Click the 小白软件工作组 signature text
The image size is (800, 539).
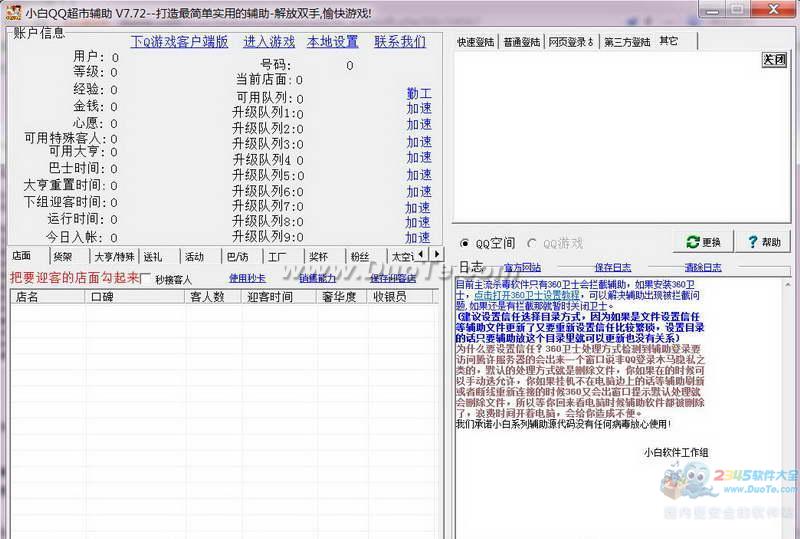click(x=676, y=452)
